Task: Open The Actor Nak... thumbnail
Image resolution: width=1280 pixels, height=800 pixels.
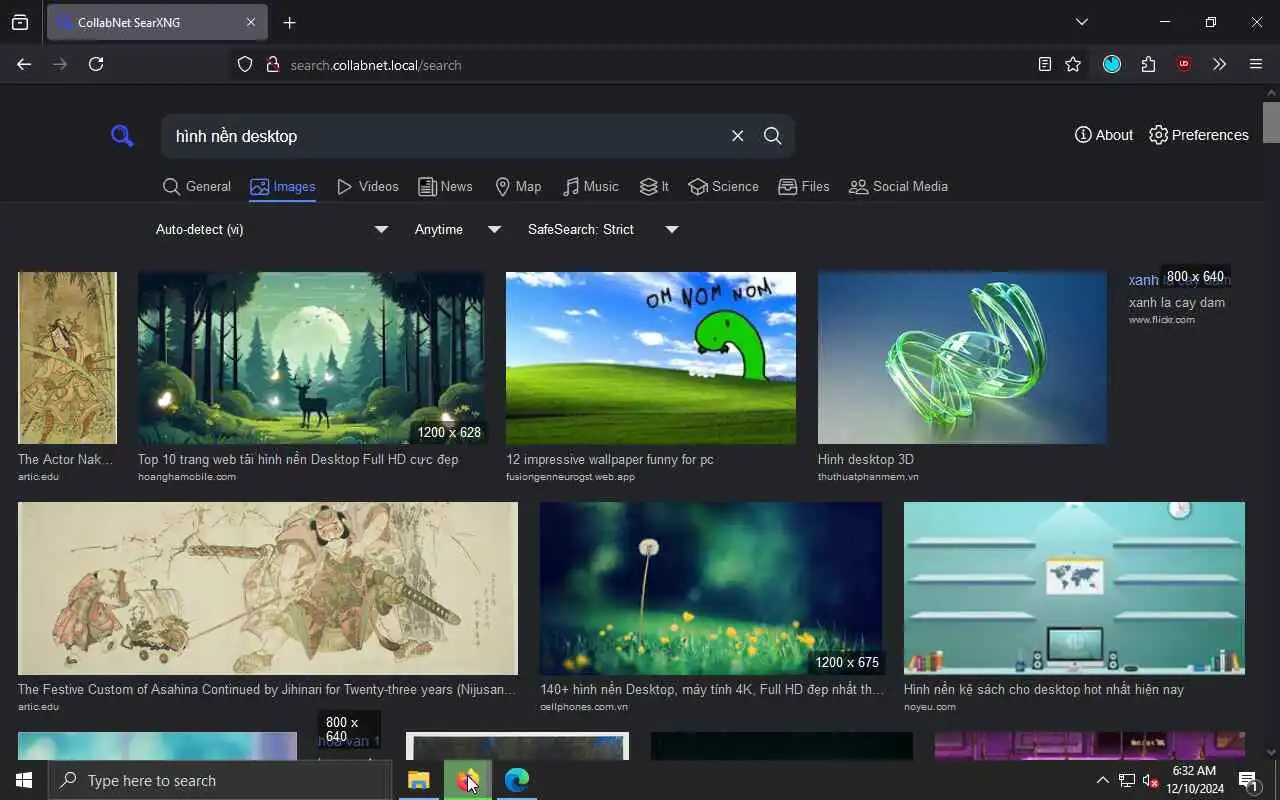Action: (67, 358)
